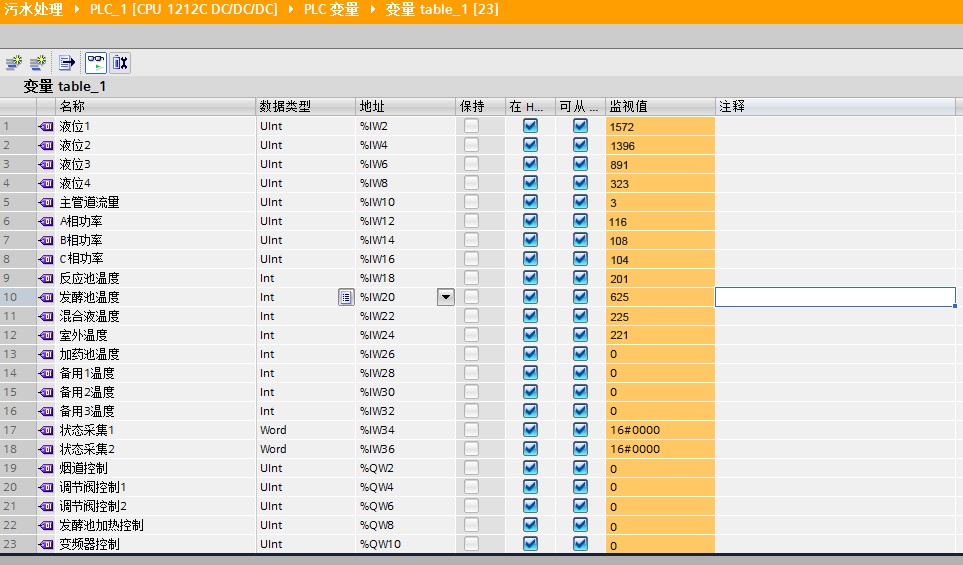The width and height of the screenshot is (963, 565).
Task: Click the tag icon of 状态采集1 row
Action: (46, 431)
